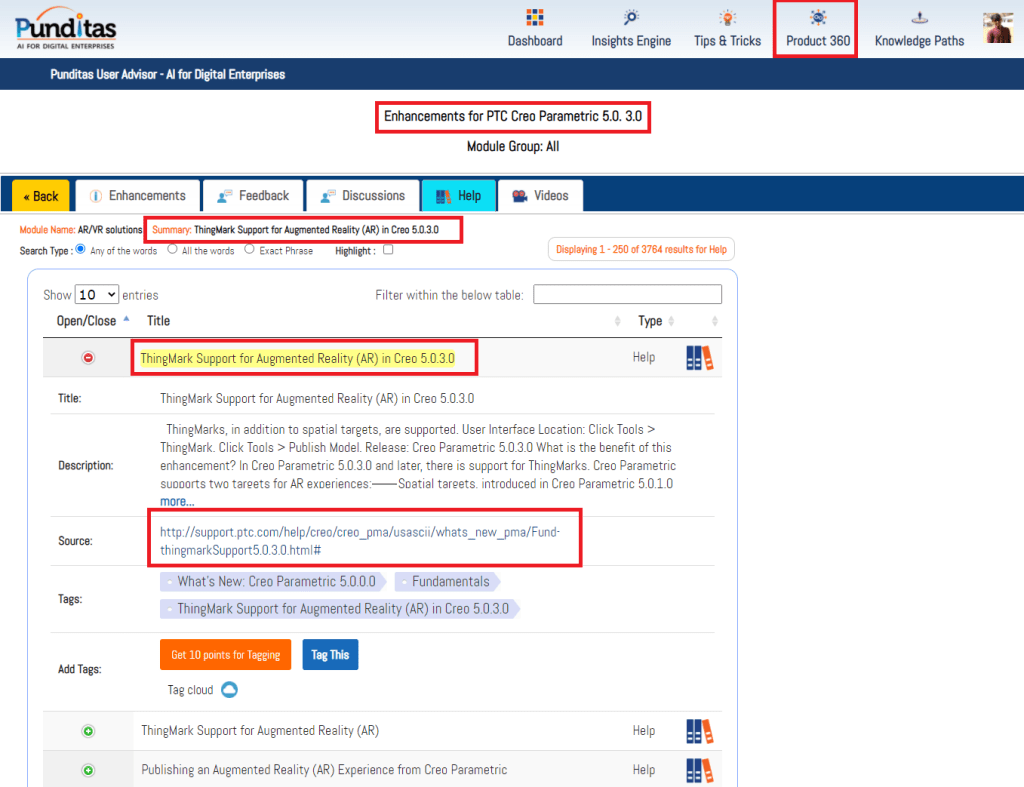Click the Tag This button
The width and height of the screenshot is (1024, 787).
330,655
